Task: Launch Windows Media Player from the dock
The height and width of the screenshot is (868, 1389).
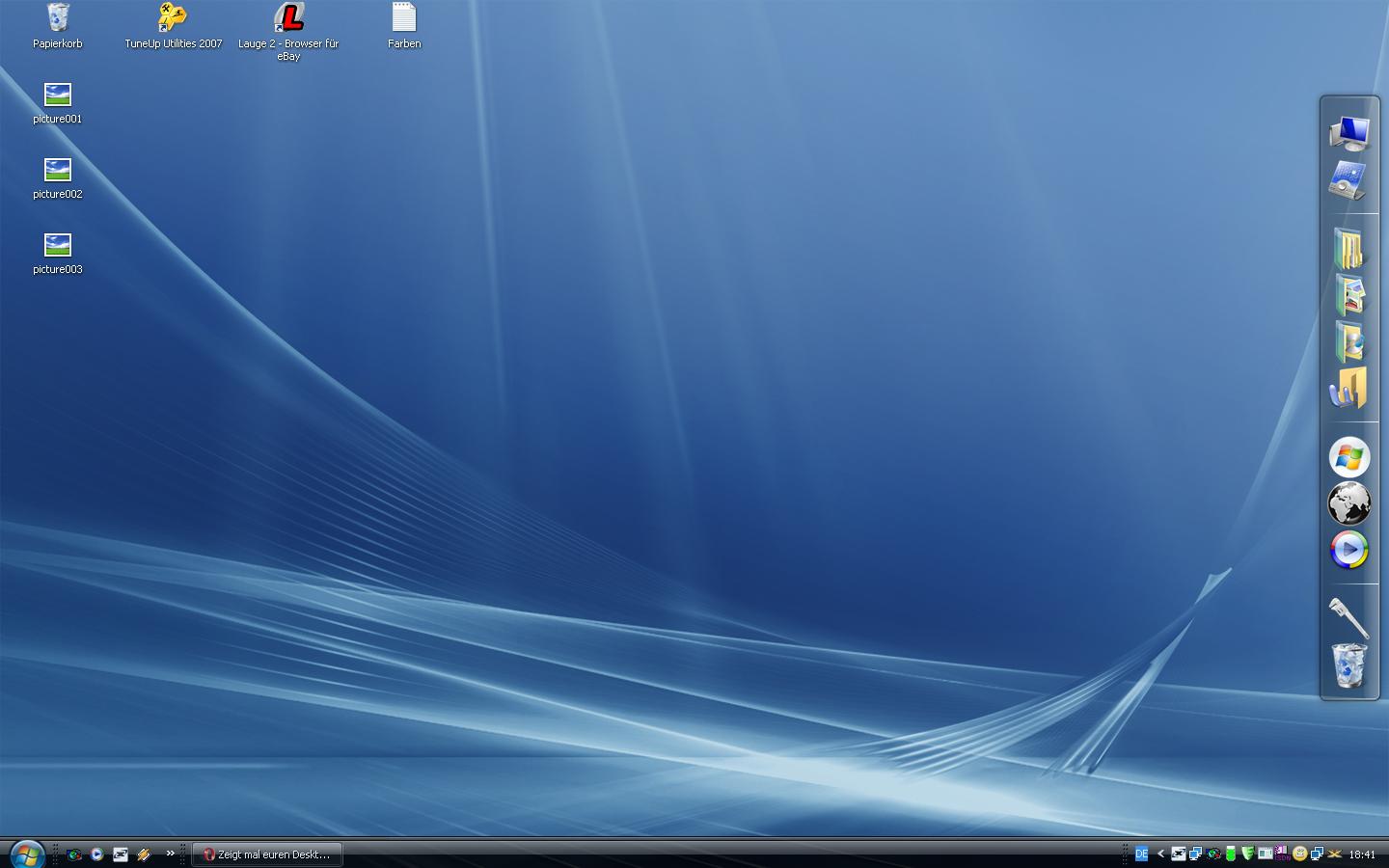Action: click(1349, 550)
